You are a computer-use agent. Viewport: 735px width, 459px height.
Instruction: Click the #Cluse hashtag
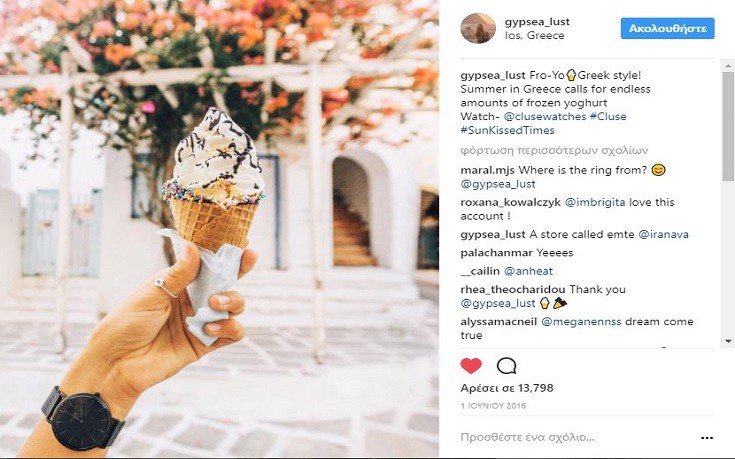pos(608,116)
